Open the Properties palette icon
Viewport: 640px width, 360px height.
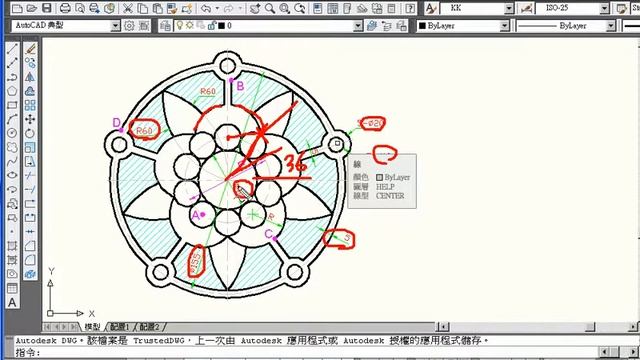[x=318, y=8]
